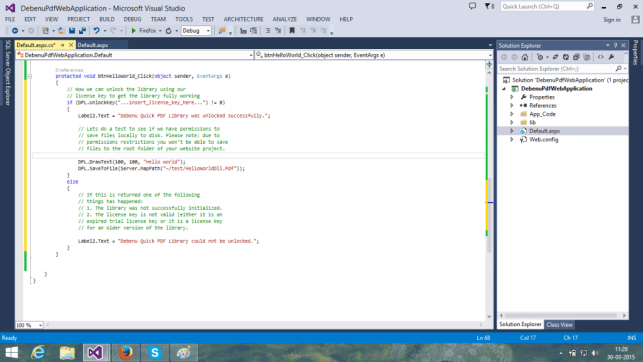Click the Home icon in Solution Explorer
This screenshot has height=362, width=643.
point(524,57)
